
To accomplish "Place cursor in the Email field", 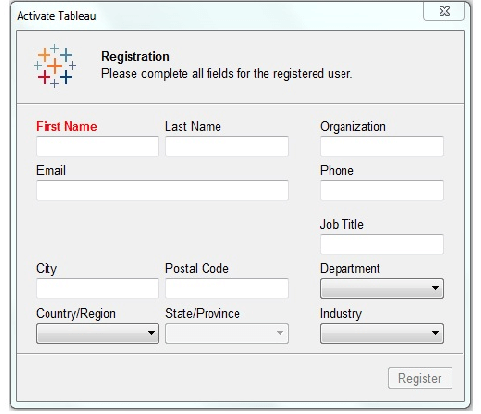I will [162, 190].
